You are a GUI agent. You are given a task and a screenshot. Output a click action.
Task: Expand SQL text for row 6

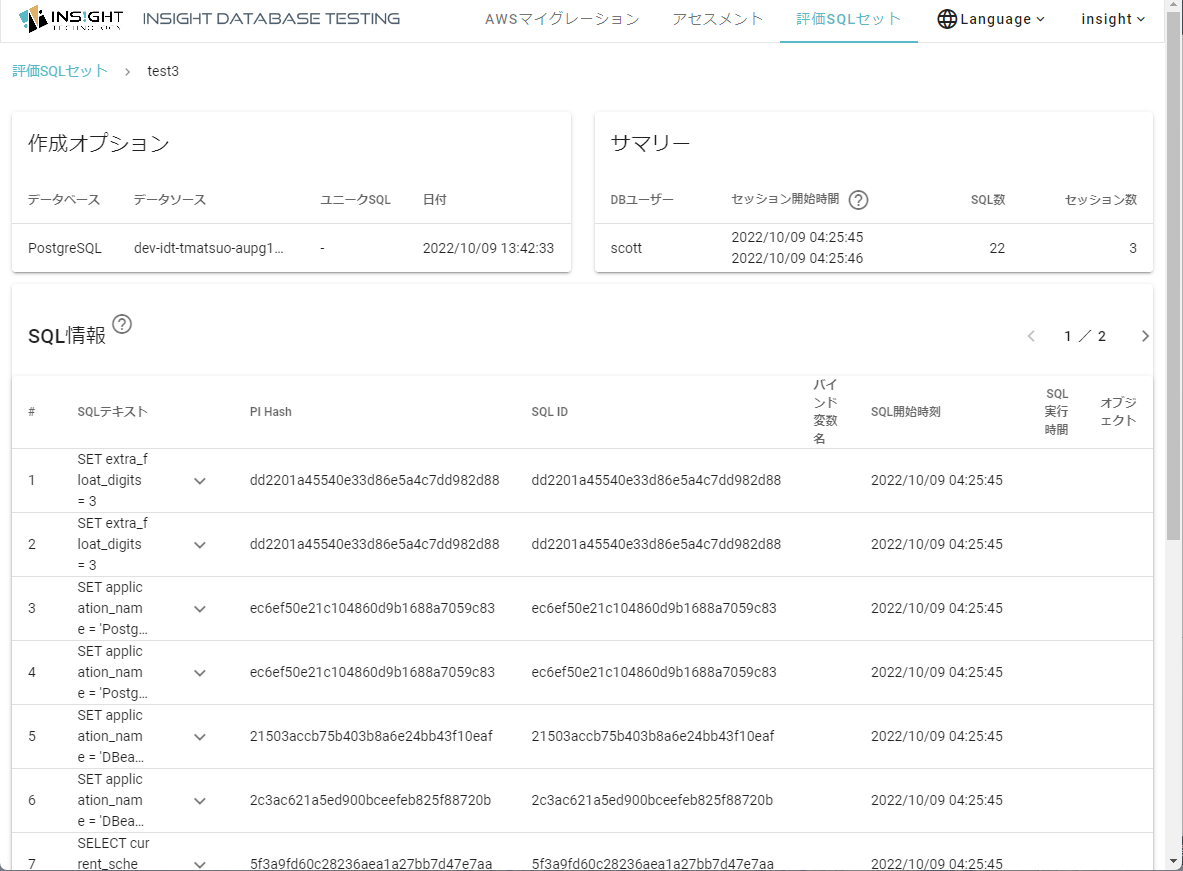tap(200, 801)
